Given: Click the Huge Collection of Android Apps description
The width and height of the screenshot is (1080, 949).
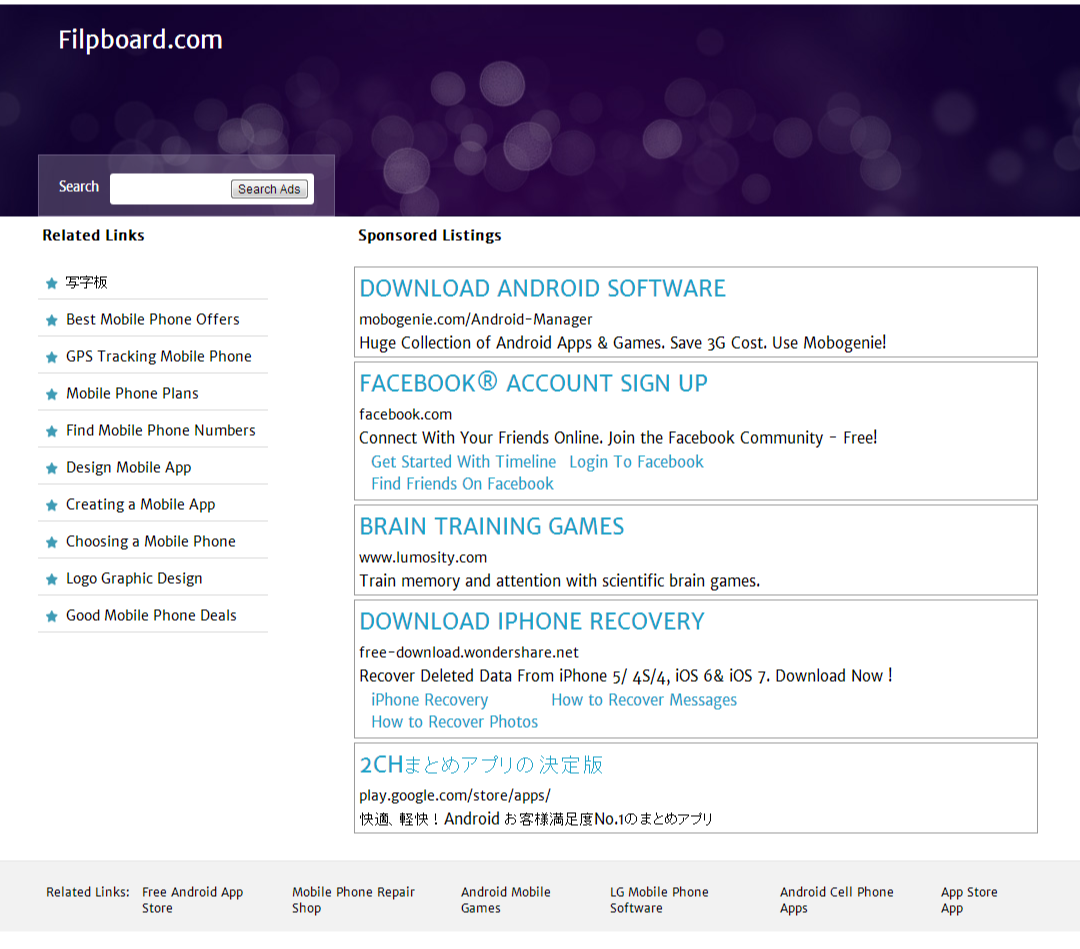Looking at the screenshot, I should point(623,343).
